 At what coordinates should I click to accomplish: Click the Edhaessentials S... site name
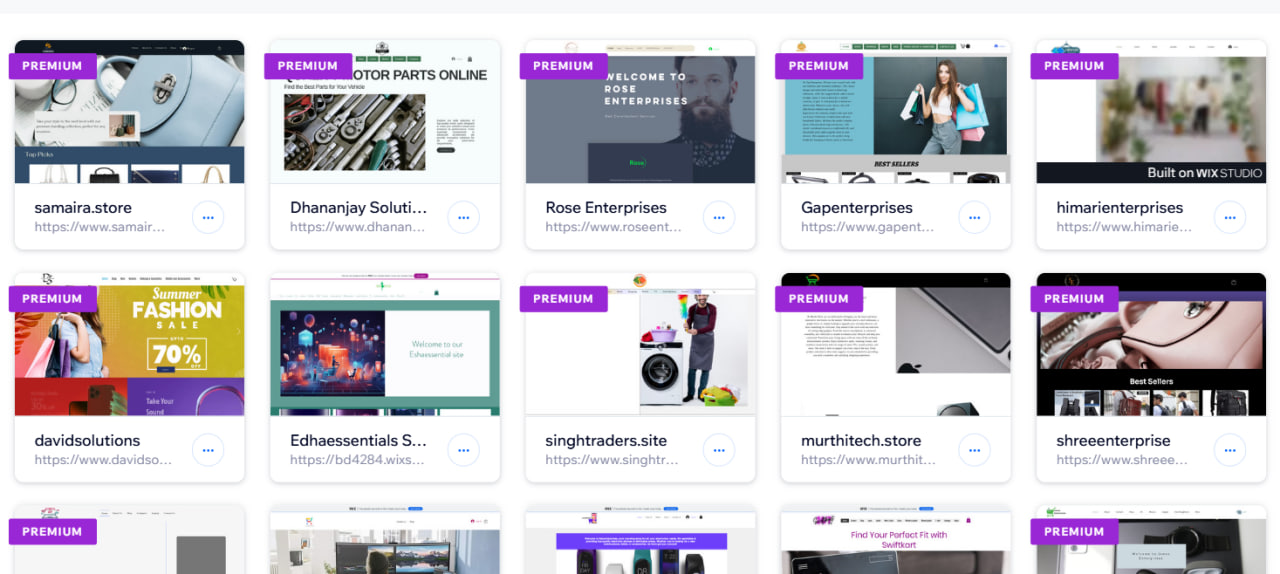[359, 441]
